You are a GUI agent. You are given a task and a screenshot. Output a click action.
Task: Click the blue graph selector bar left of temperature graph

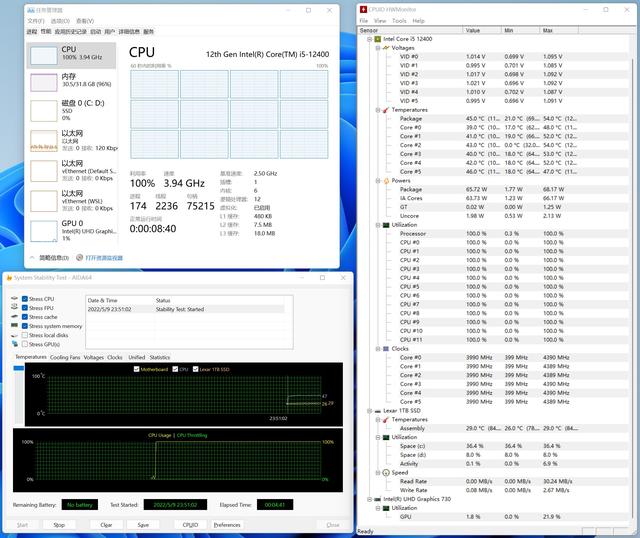point(19,368)
